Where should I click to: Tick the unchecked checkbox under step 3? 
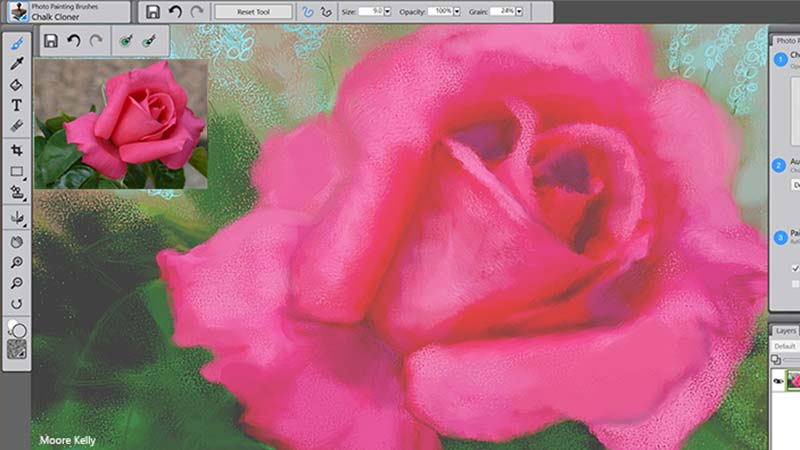(x=795, y=284)
